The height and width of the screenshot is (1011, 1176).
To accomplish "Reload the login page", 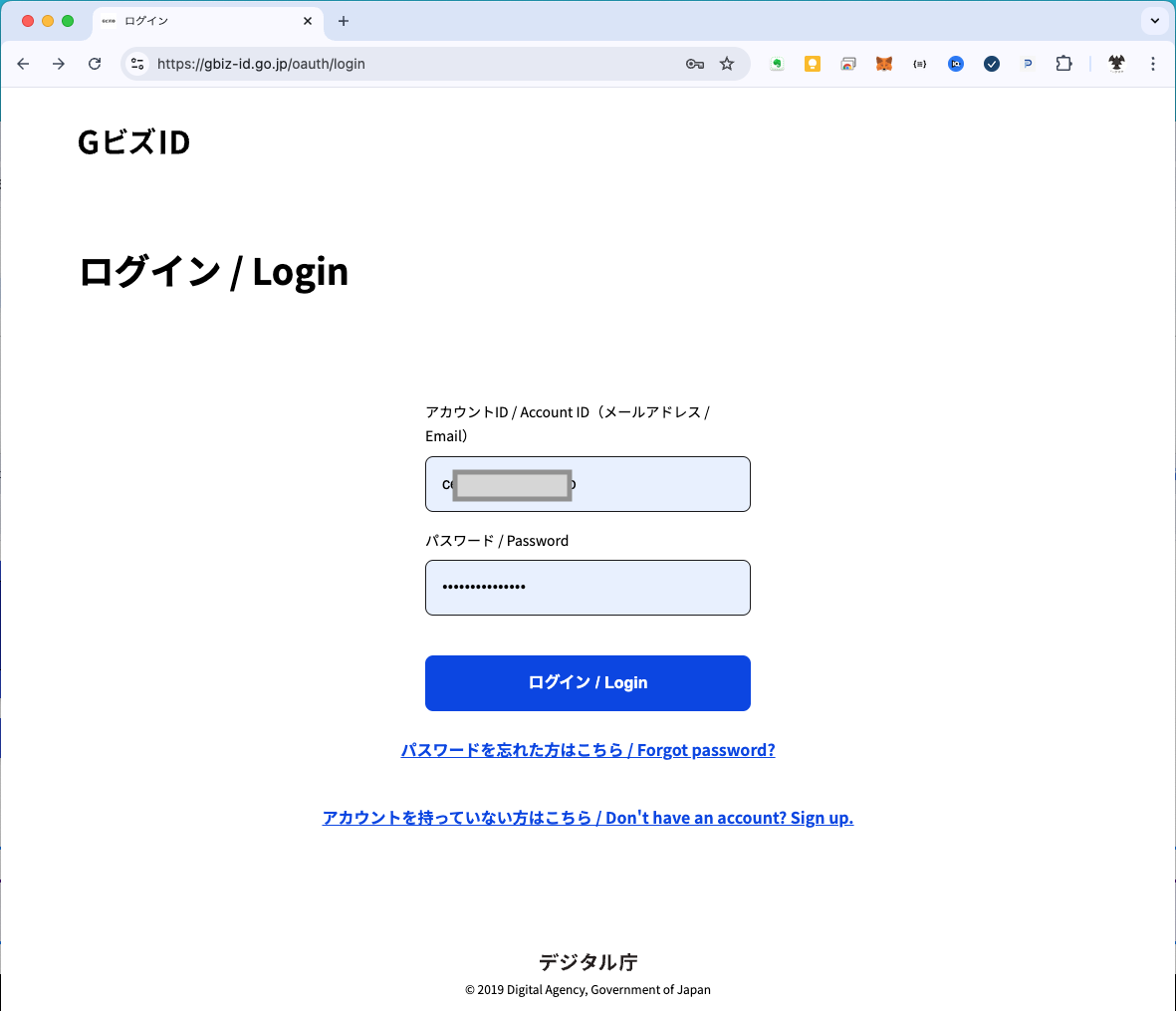I will click(x=95, y=64).
